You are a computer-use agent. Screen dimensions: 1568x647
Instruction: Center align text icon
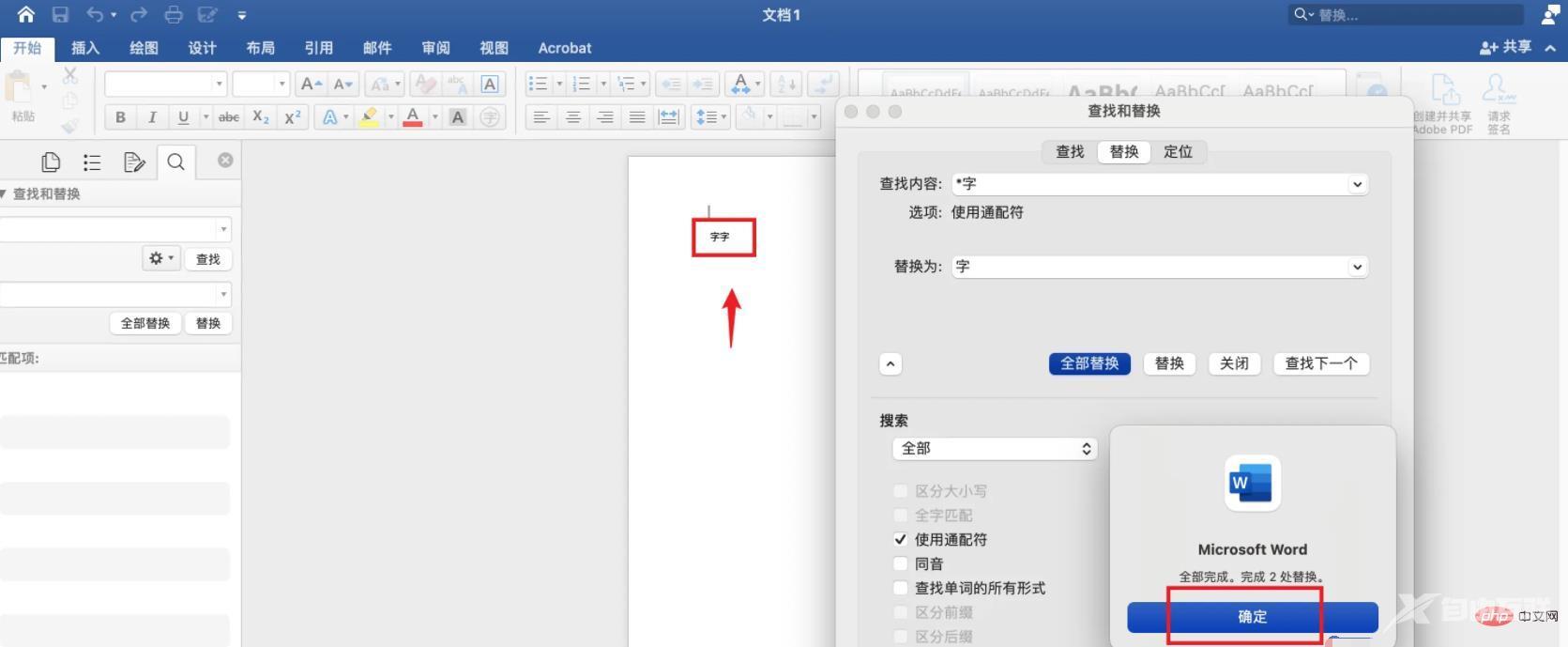(573, 117)
